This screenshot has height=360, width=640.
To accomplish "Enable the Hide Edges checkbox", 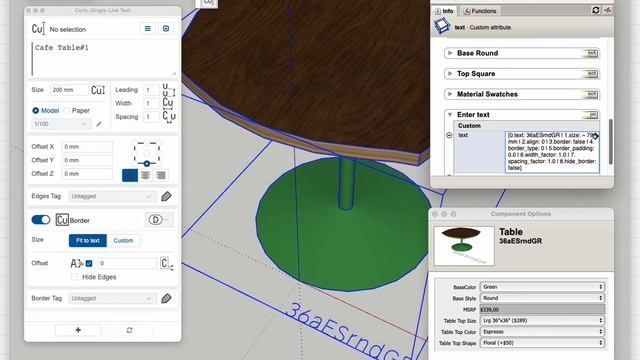I will (74, 277).
